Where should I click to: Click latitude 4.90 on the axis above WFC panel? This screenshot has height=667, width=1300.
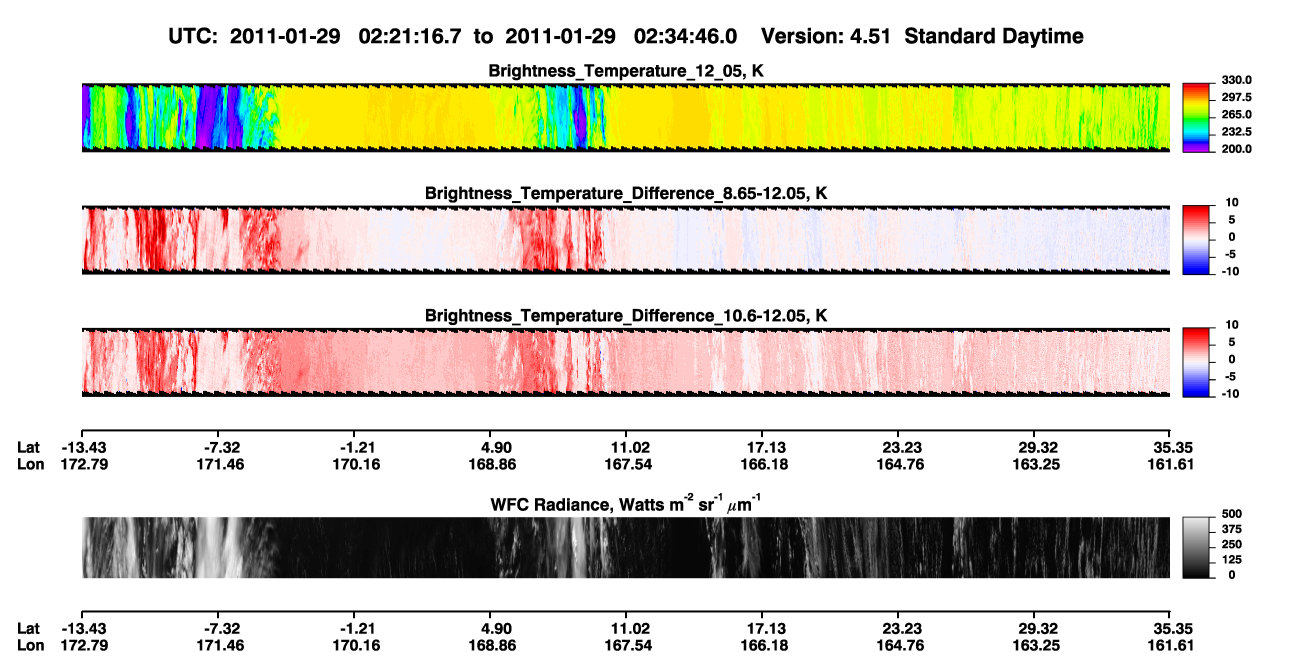[490, 448]
